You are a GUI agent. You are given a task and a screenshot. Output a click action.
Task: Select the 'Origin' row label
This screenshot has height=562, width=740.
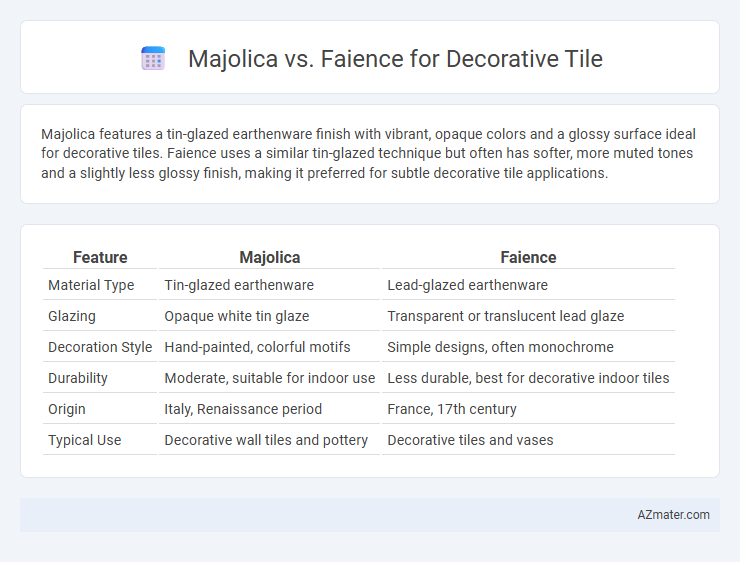[67, 409]
